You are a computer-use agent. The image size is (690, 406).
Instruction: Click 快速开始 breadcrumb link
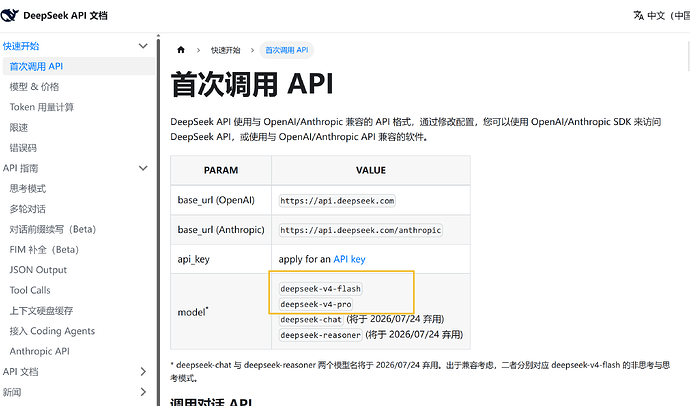pyautogui.click(x=225, y=50)
